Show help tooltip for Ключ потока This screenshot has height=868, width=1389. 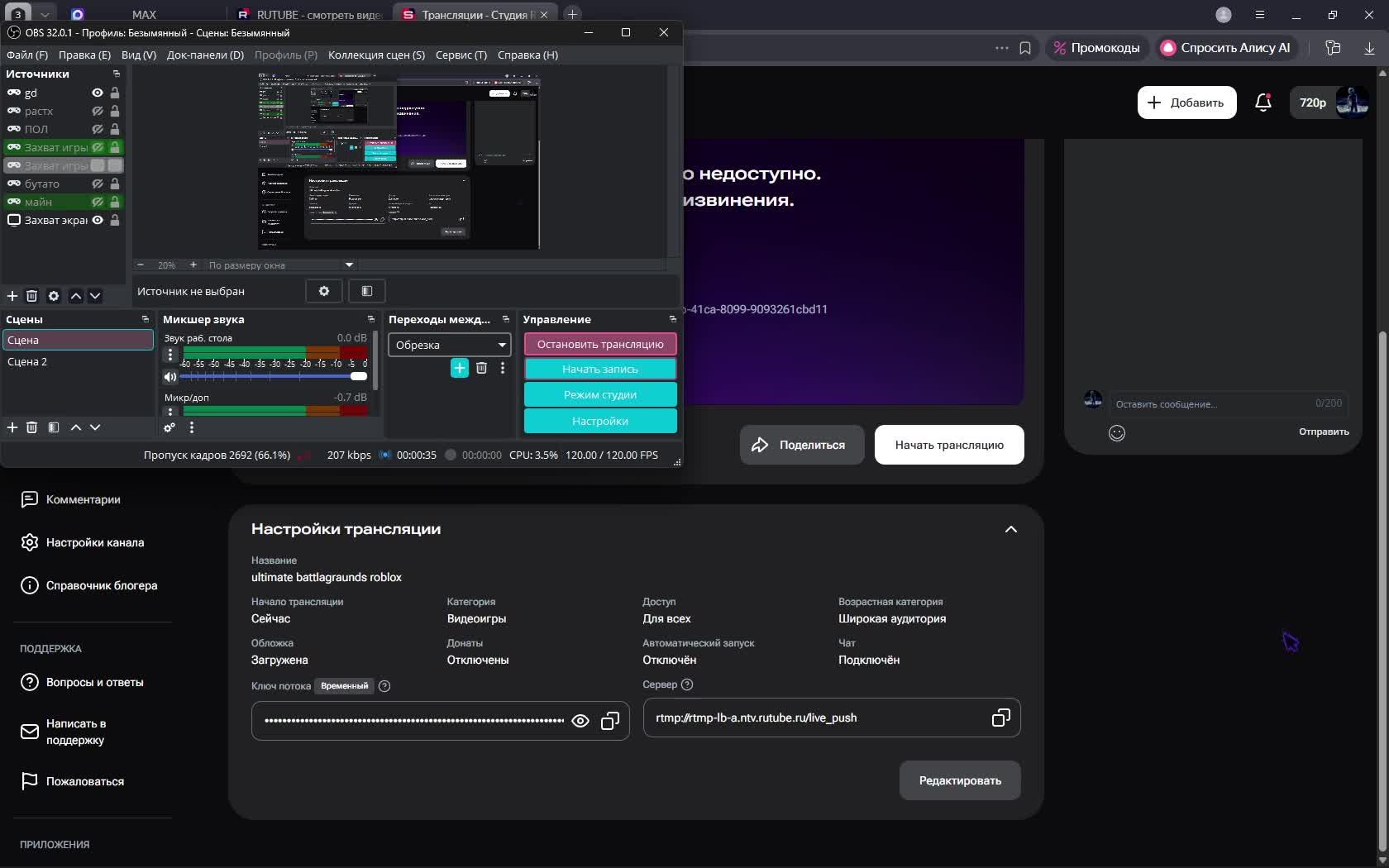[384, 686]
